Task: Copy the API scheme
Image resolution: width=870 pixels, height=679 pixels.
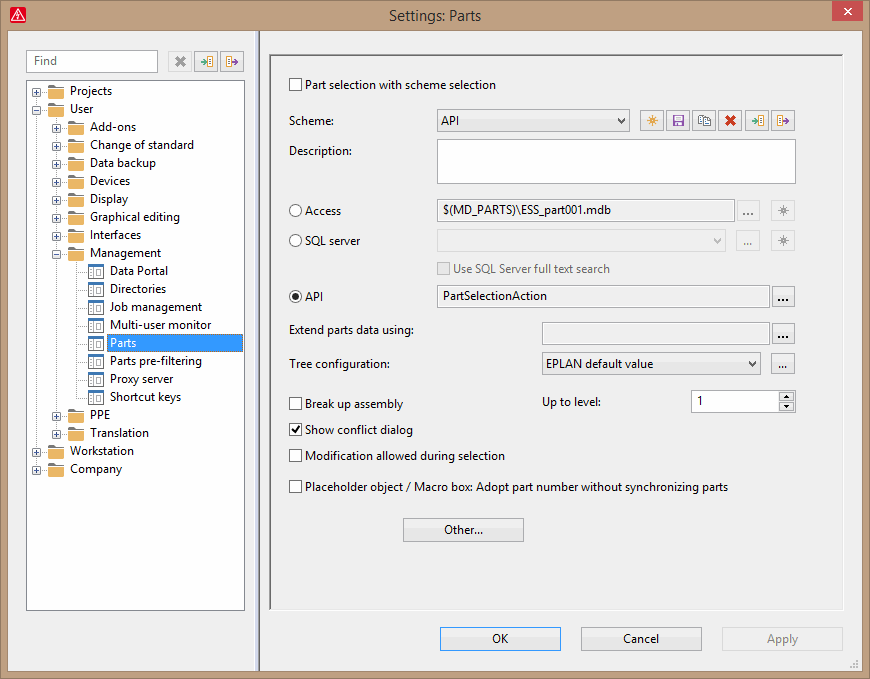Action: click(x=704, y=120)
